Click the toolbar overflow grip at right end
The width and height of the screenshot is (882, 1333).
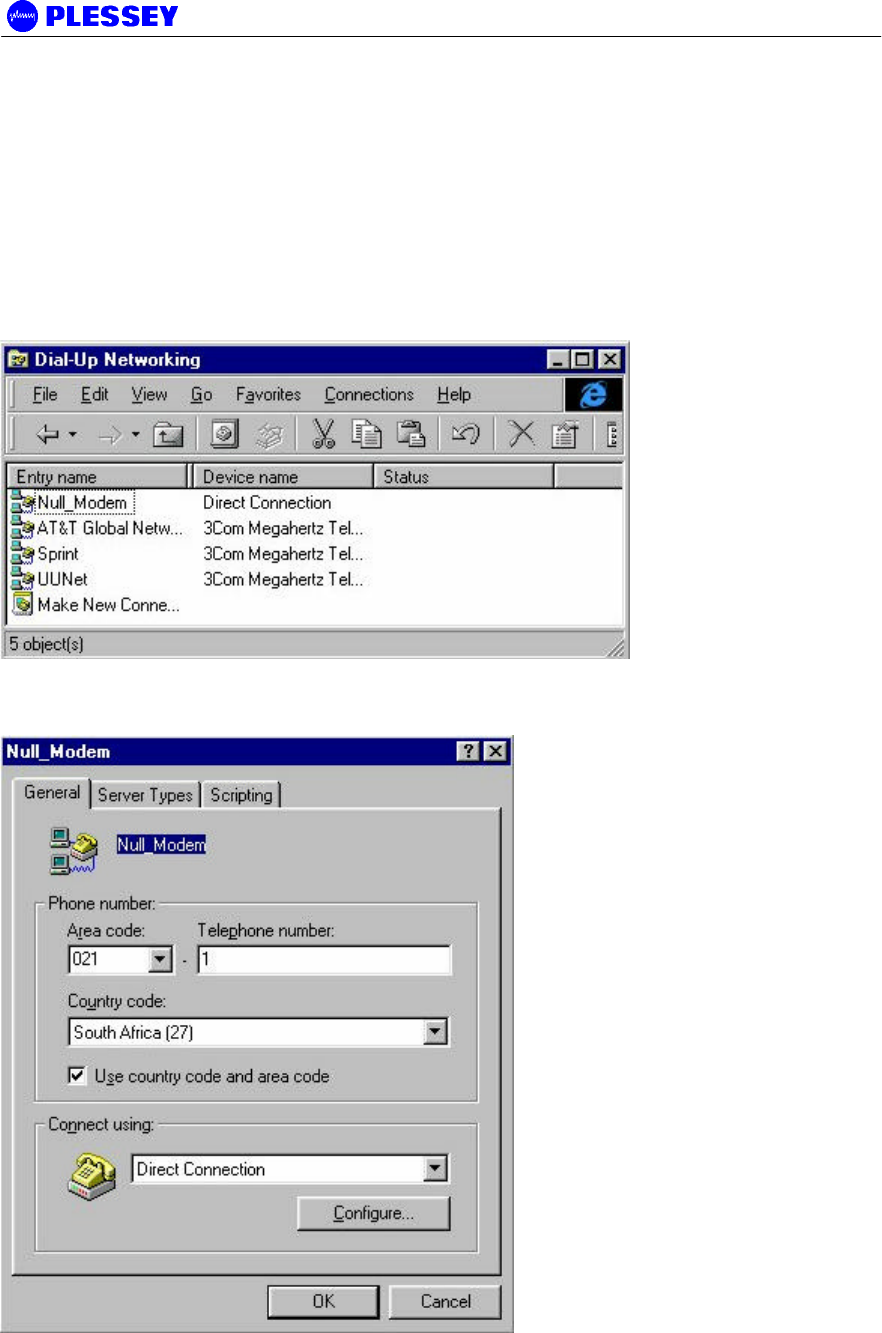click(612, 434)
